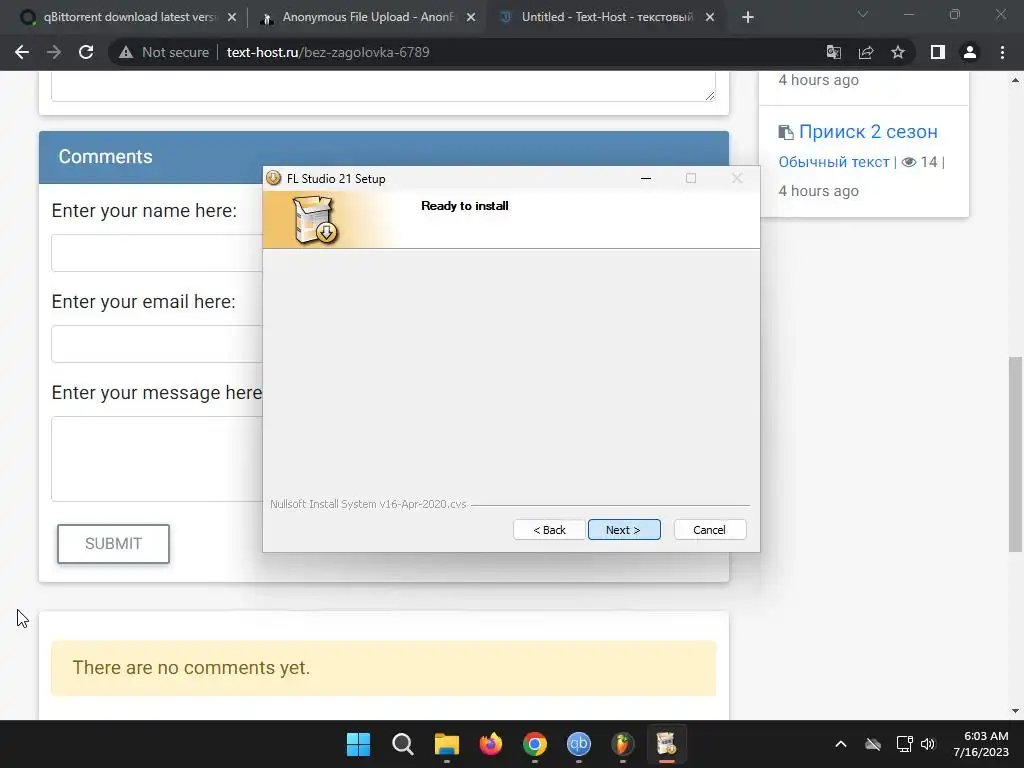Click the scrollbar down arrow
The height and width of the screenshot is (768, 1024).
pos(1016,711)
